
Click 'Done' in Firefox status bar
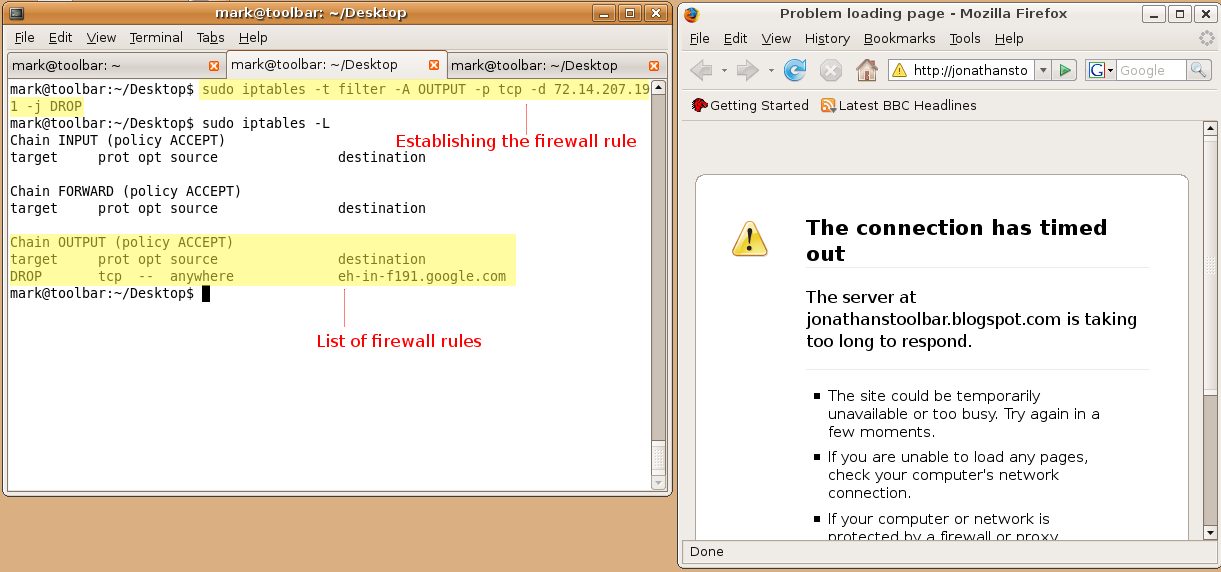tap(707, 551)
